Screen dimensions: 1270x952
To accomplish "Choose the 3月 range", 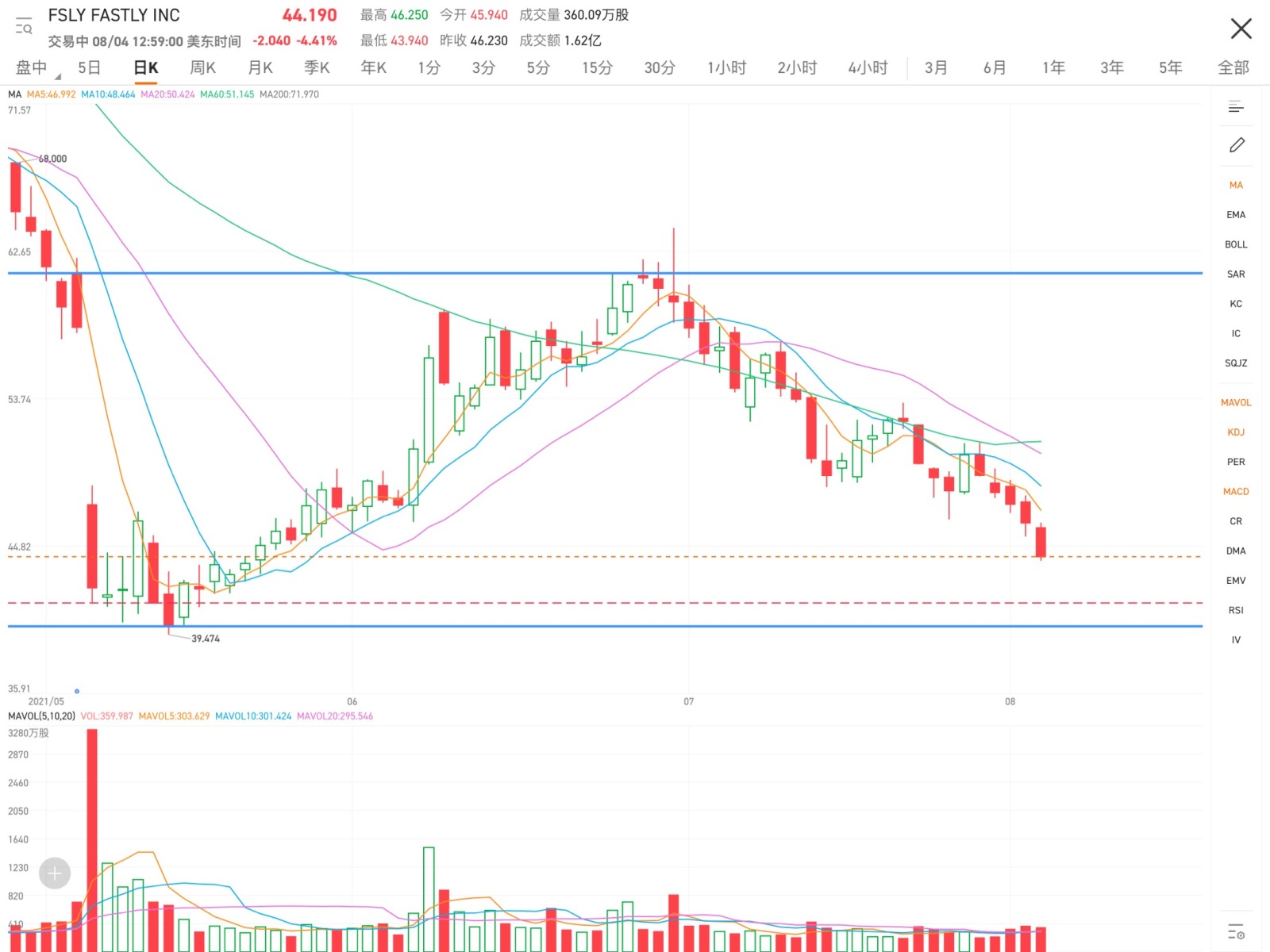I will coord(936,68).
